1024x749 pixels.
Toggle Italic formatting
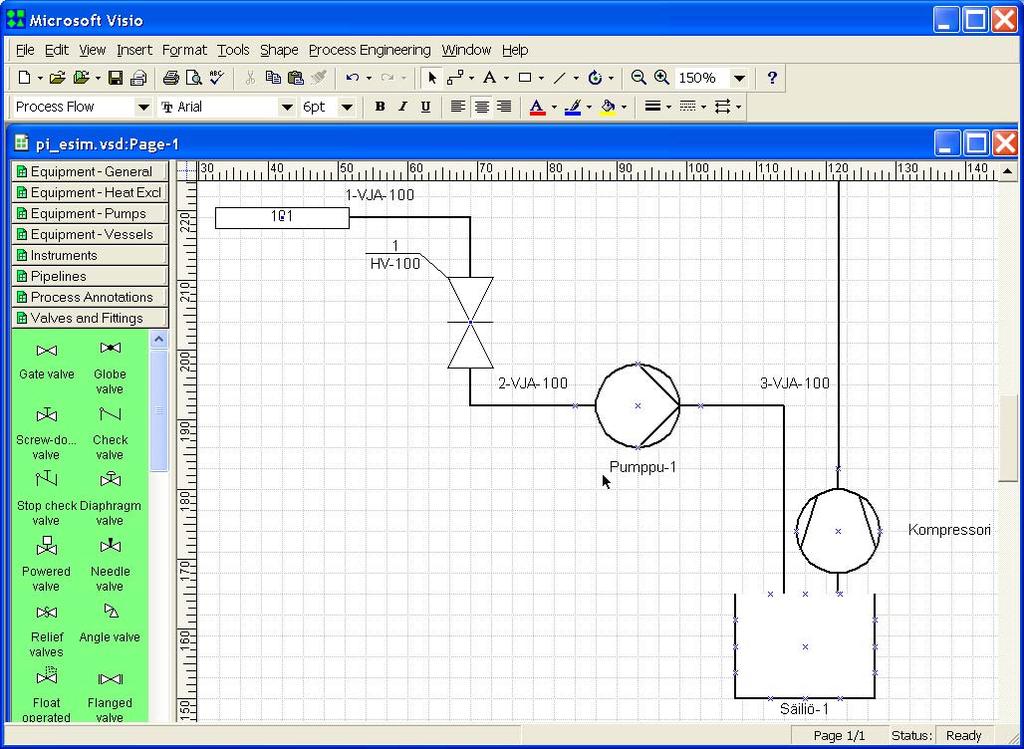tap(402, 107)
